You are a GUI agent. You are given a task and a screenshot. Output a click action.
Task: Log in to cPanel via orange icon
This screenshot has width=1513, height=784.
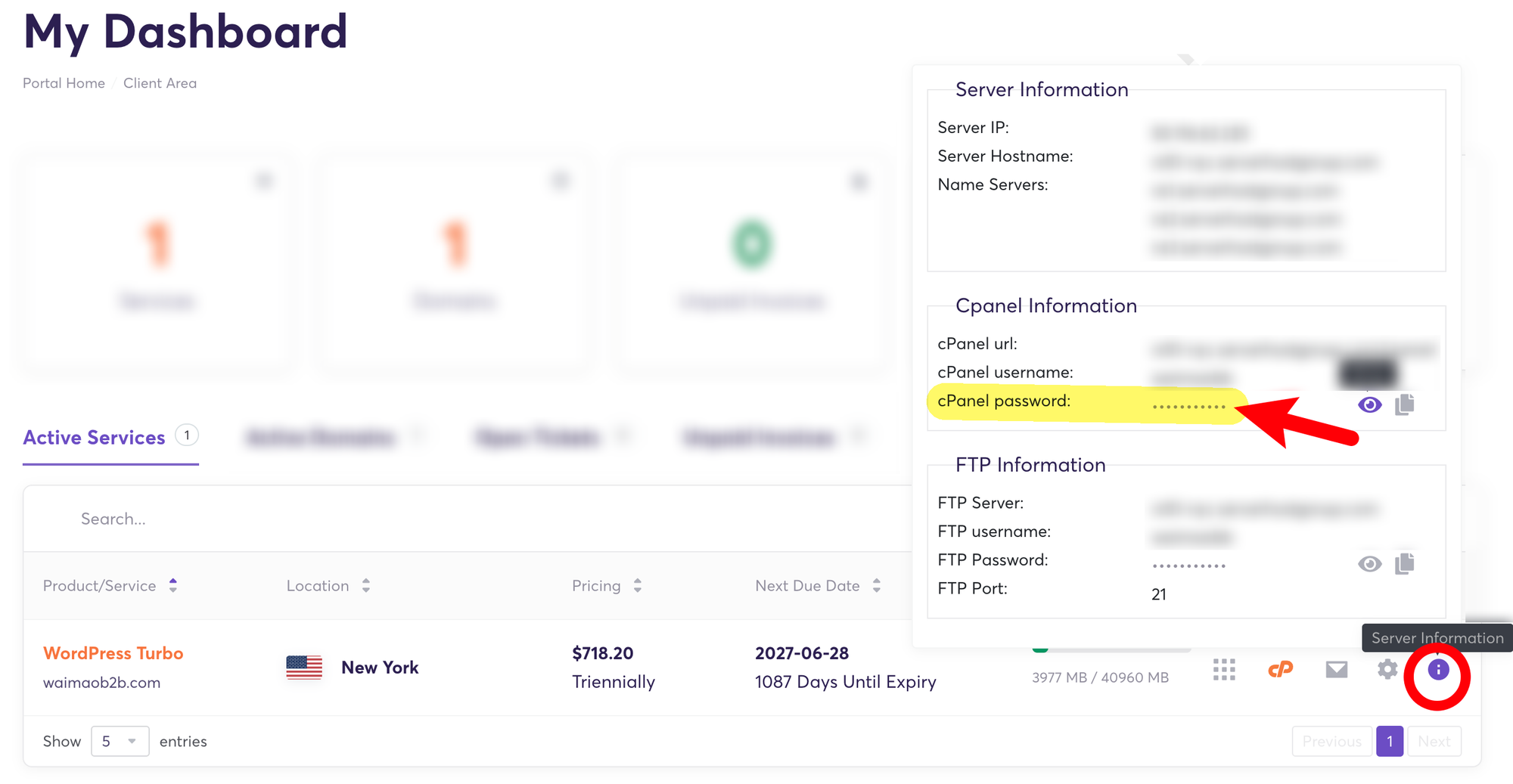1280,670
